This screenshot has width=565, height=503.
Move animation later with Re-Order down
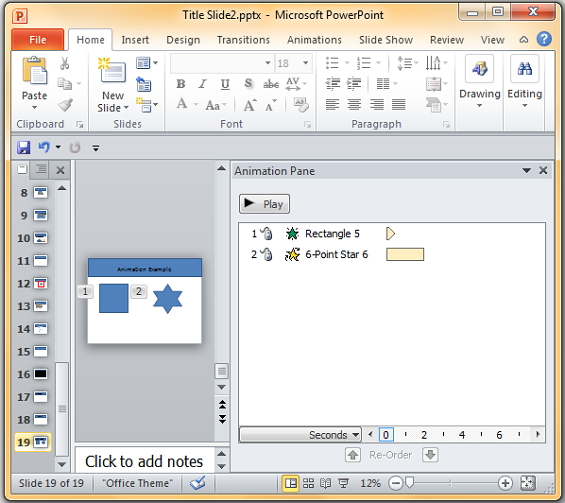(x=430, y=455)
